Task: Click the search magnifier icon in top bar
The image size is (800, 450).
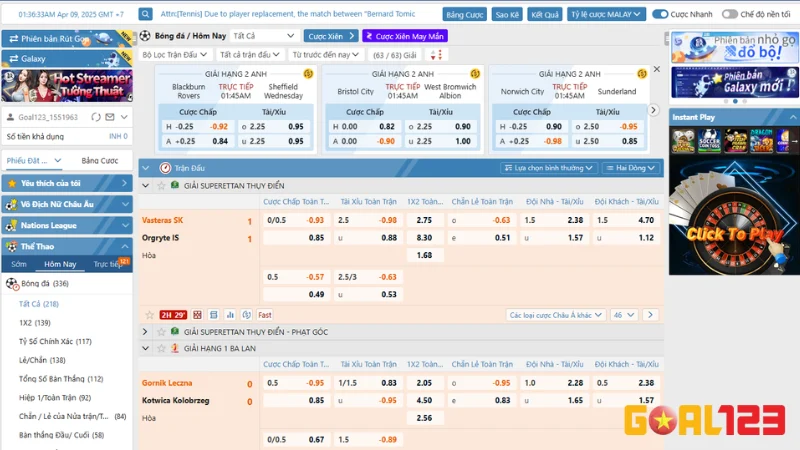Action: click(146, 15)
